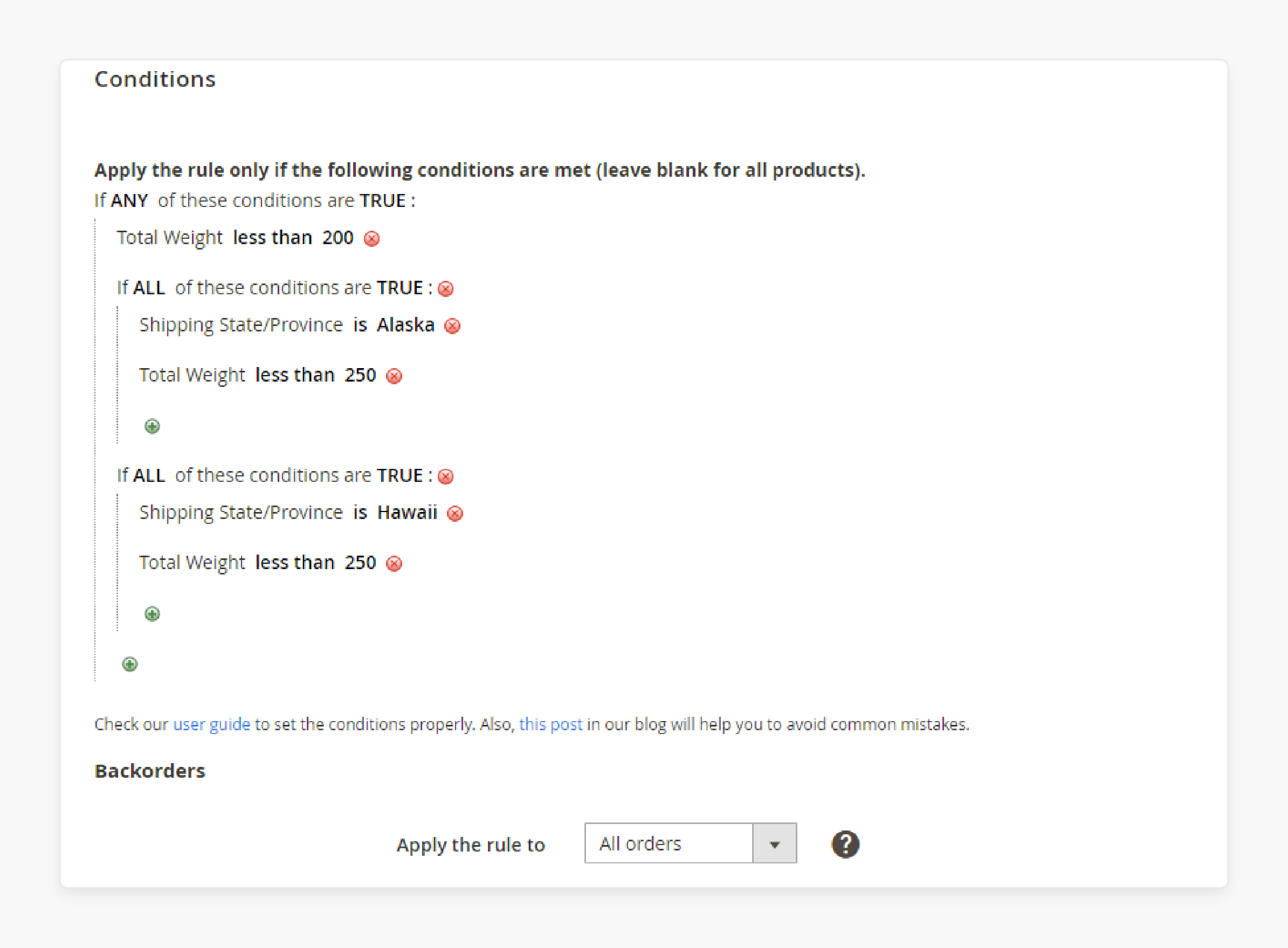1288x948 pixels.
Task: Change 'is' operator for the Alaska condition
Action: coord(360,324)
